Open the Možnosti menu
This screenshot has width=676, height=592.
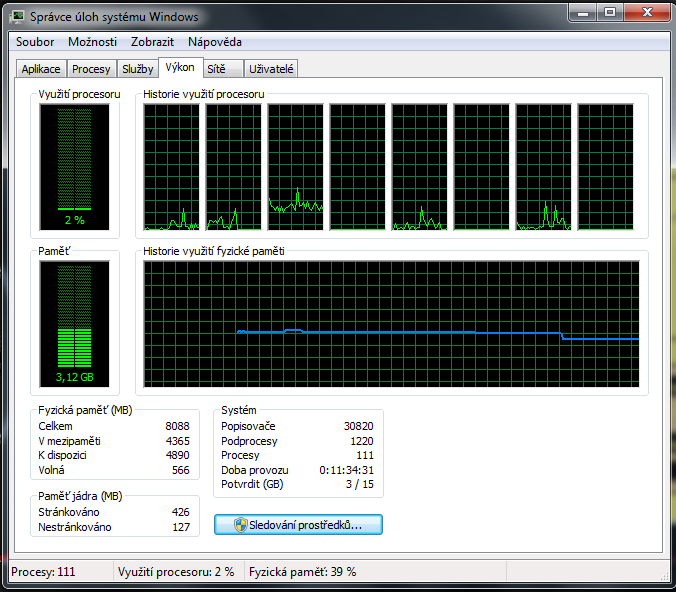click(92, 42)
